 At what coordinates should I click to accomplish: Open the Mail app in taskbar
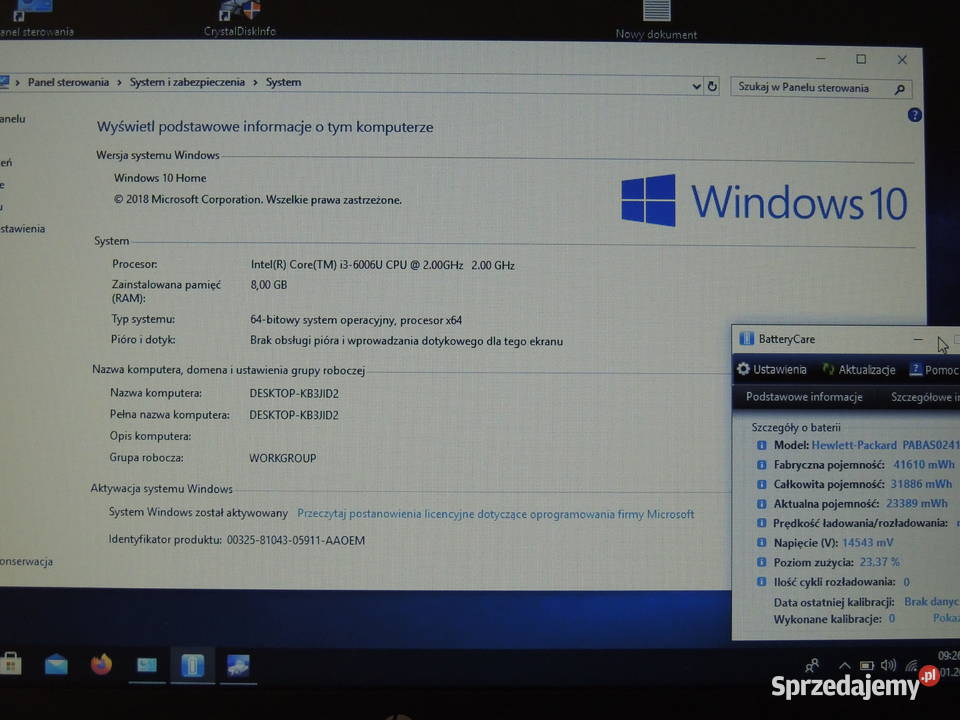(x=56, y=664)
